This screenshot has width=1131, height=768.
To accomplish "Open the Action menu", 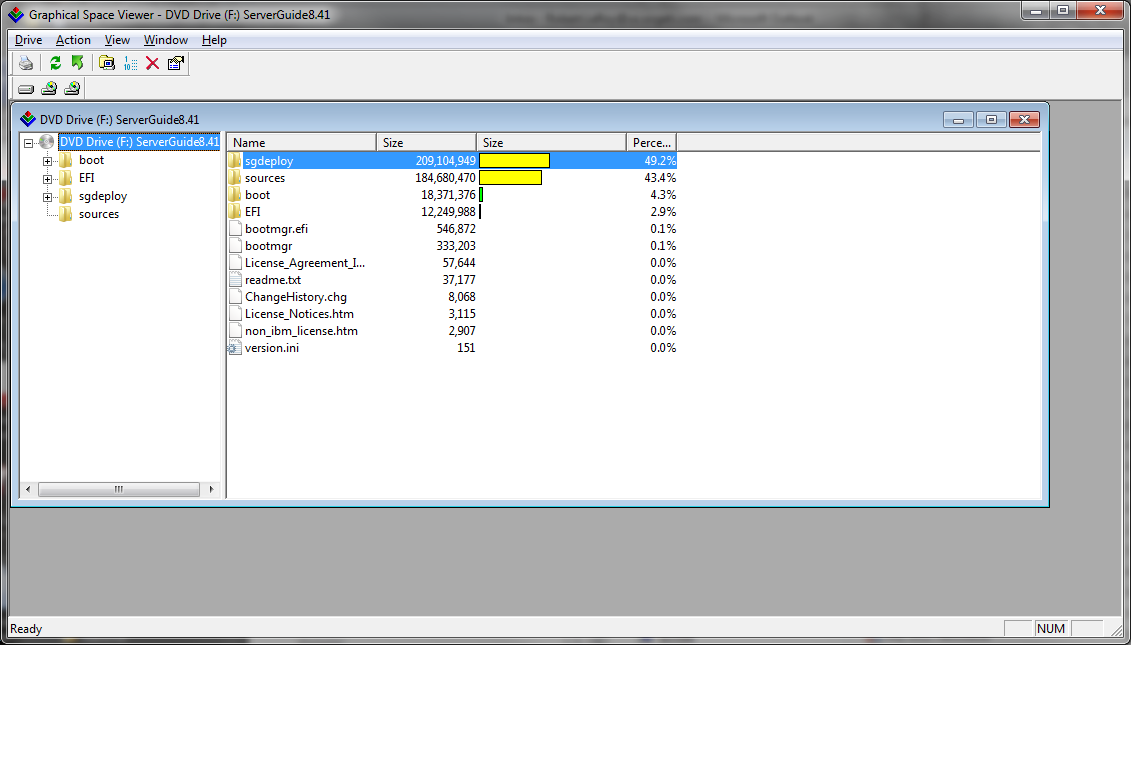I will click(74, 40).
